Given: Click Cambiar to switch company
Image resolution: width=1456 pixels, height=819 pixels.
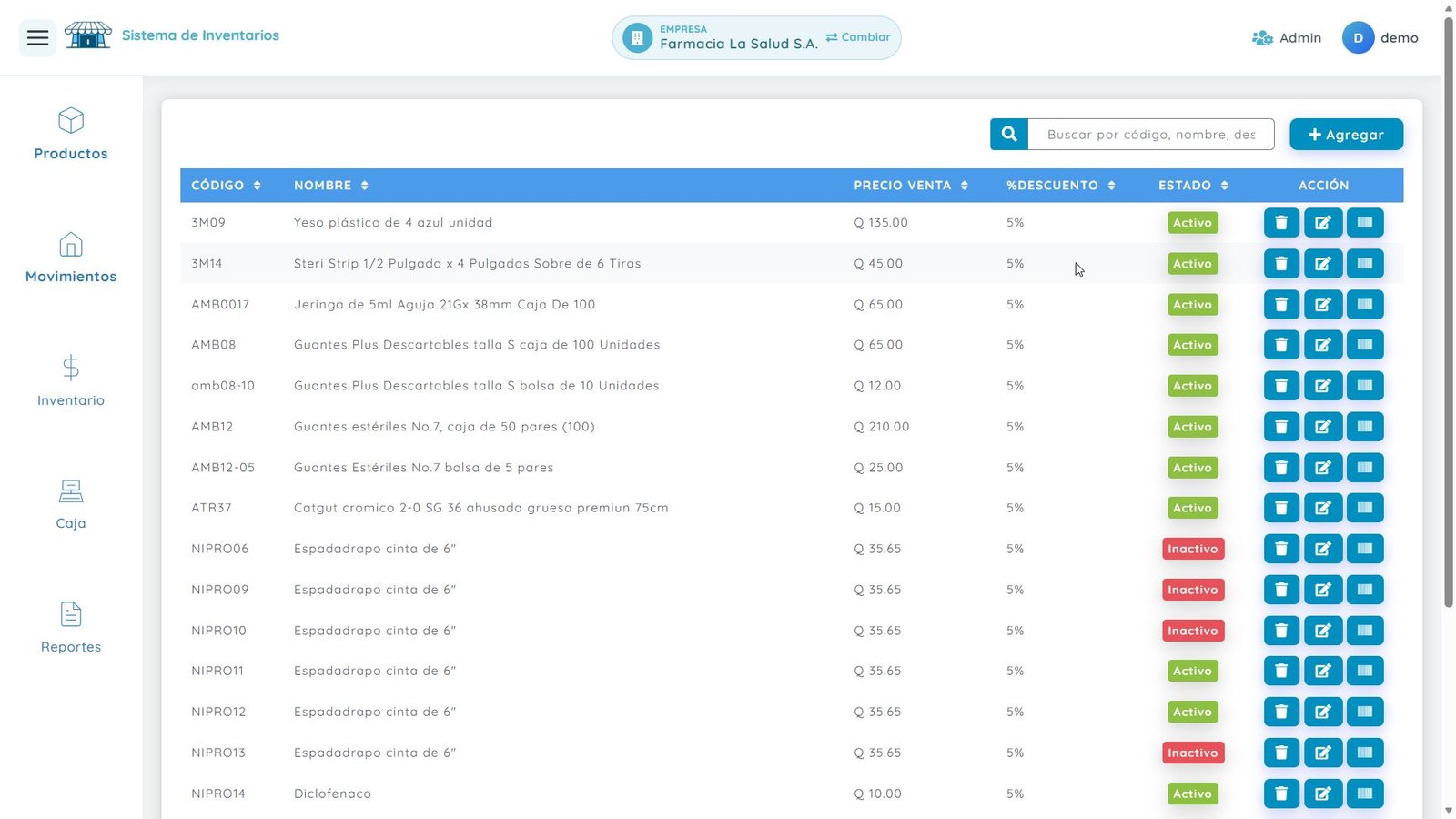Looking at the screenshot, I should tap(858, 37).
